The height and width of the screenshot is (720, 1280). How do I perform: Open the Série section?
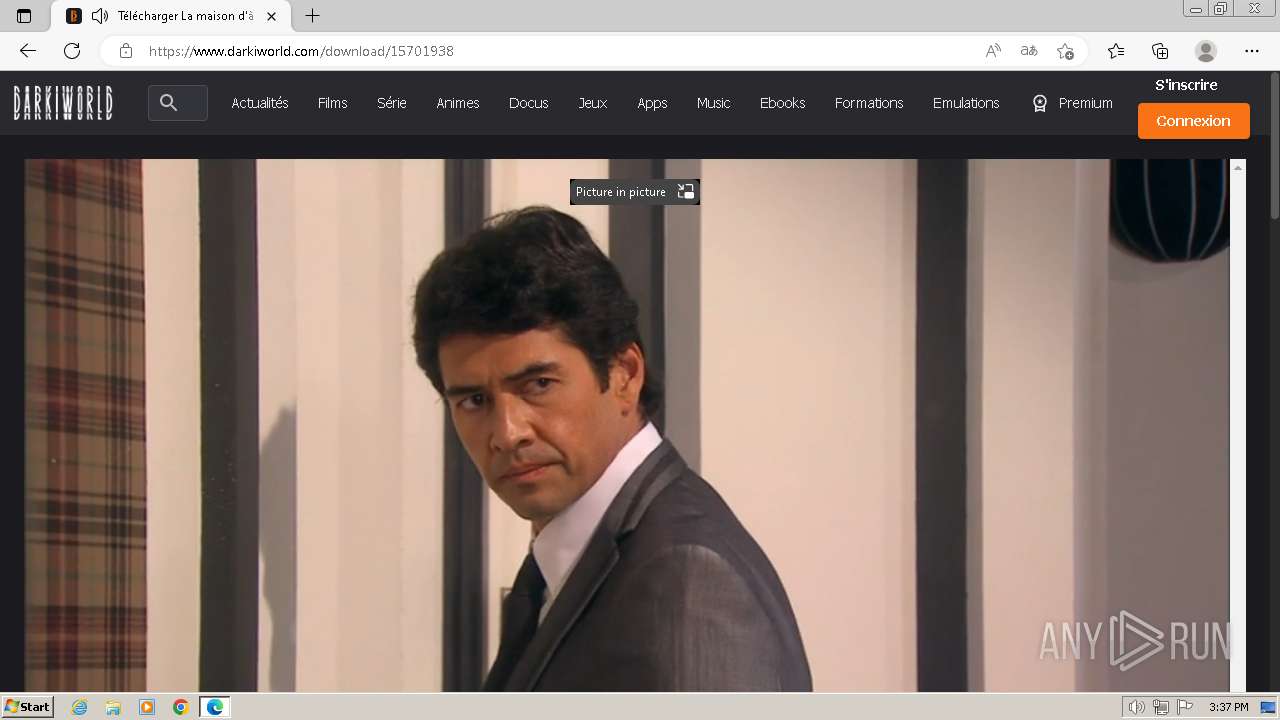pyautogui.click(x=392, y=103)
